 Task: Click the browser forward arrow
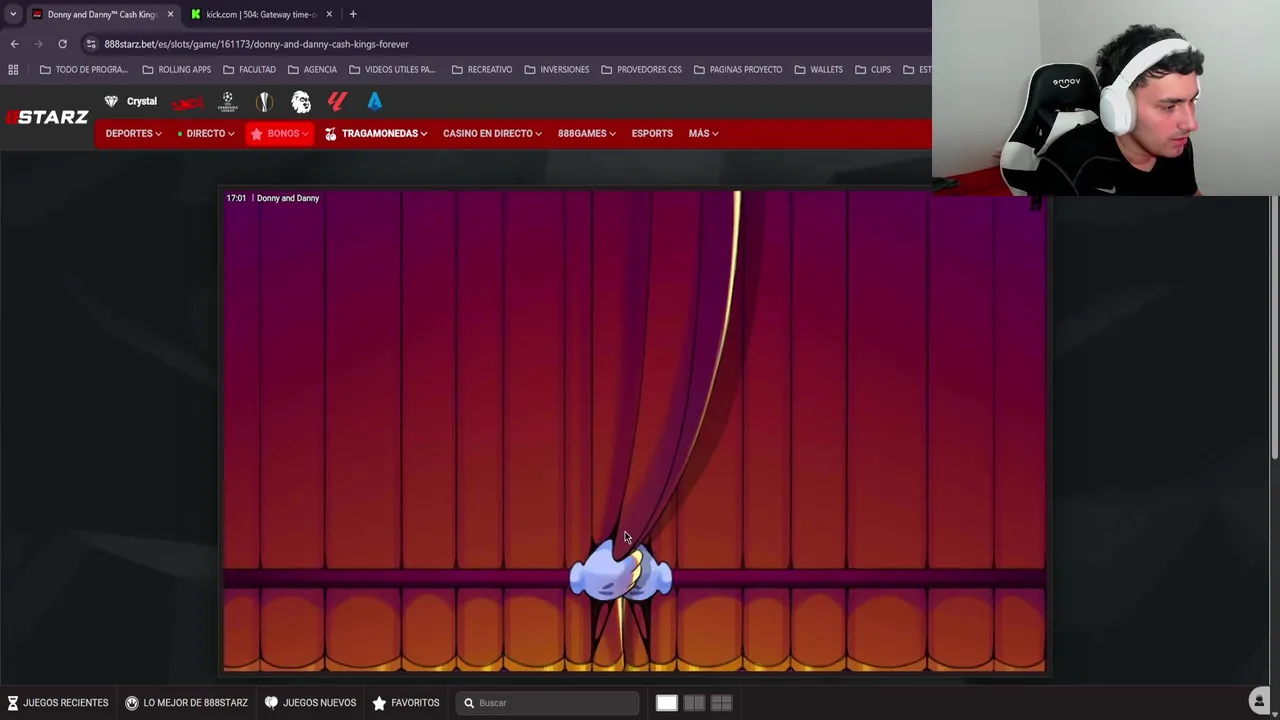pyautogui.click(x=38, y=44)
